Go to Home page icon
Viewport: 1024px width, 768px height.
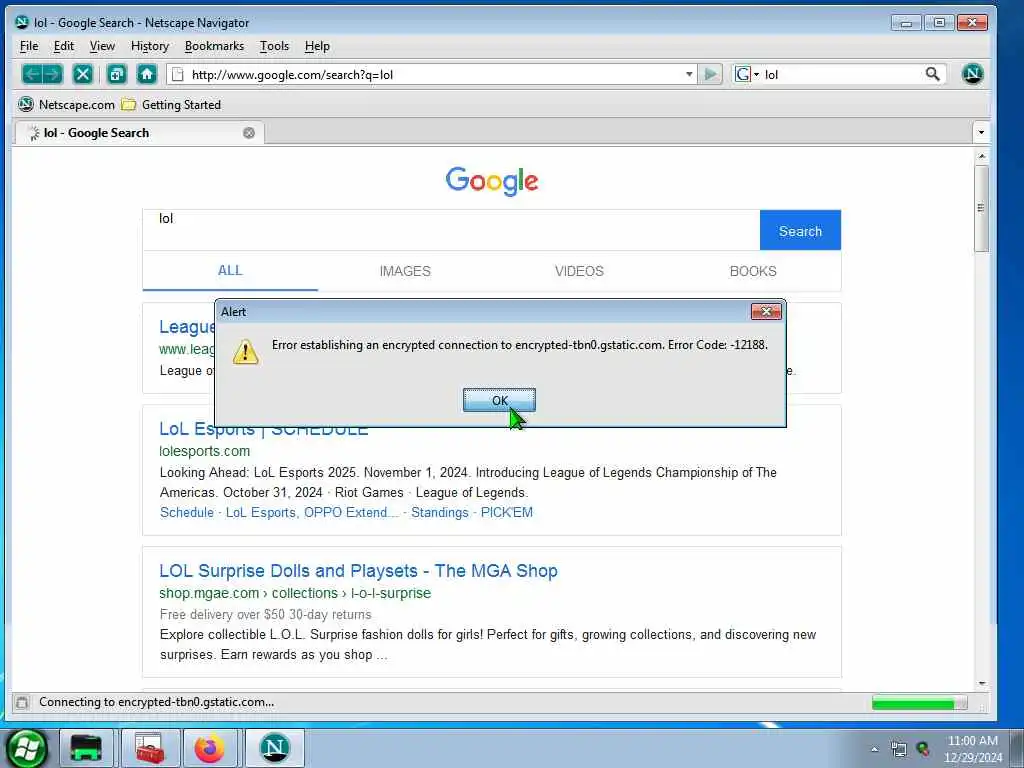(x=147, y=74)
